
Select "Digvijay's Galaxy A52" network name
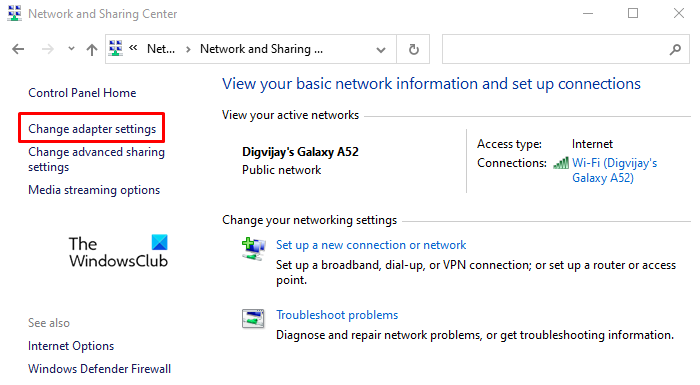coord(300,152)
